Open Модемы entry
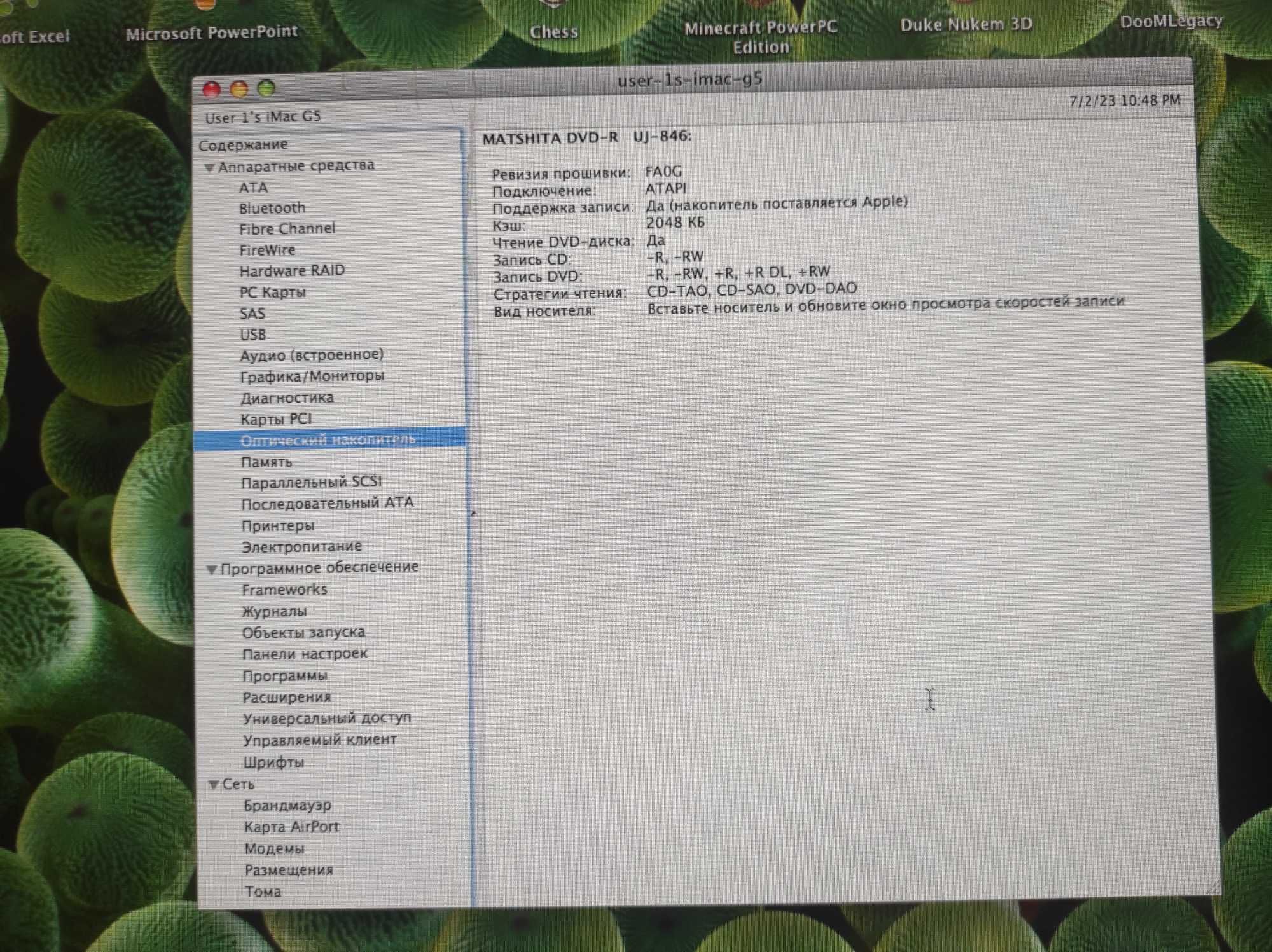This screenshot has height=952, width=1272. [274, 848]
